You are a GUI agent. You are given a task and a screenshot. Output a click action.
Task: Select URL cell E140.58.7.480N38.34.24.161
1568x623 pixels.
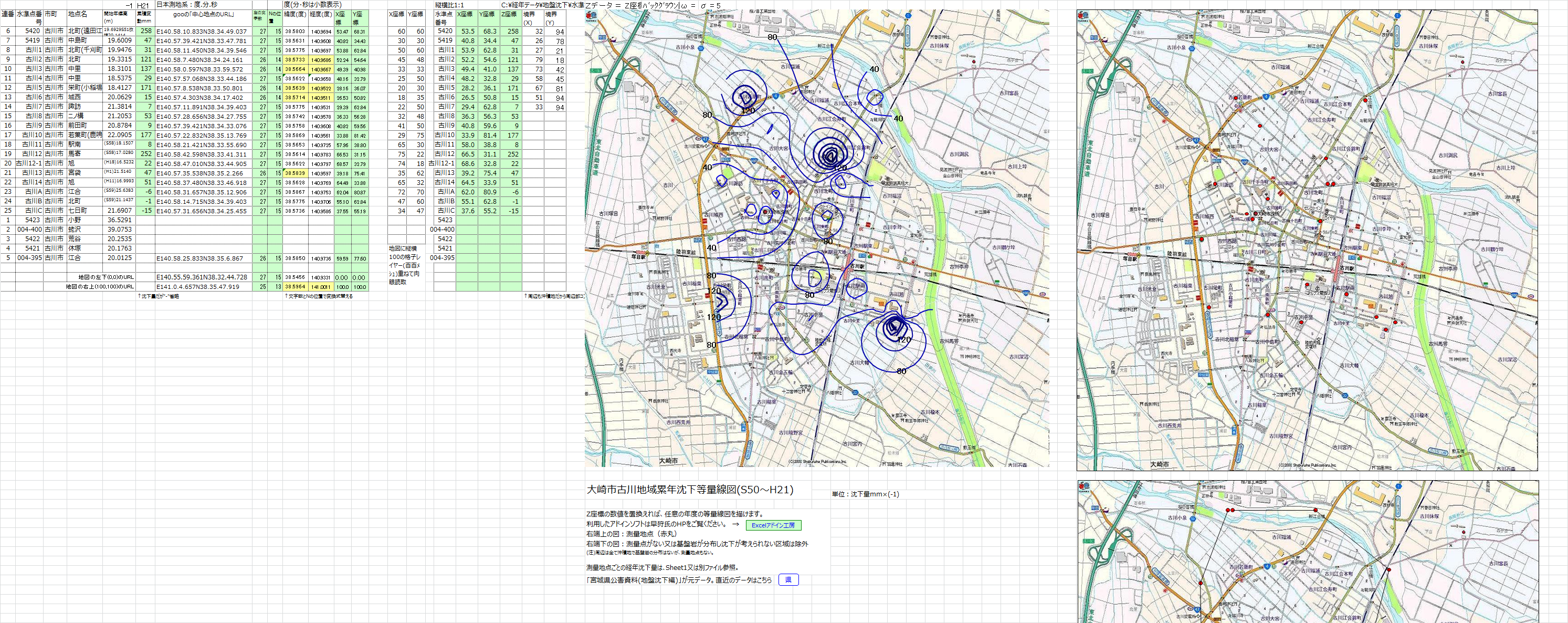pos(203,60)
